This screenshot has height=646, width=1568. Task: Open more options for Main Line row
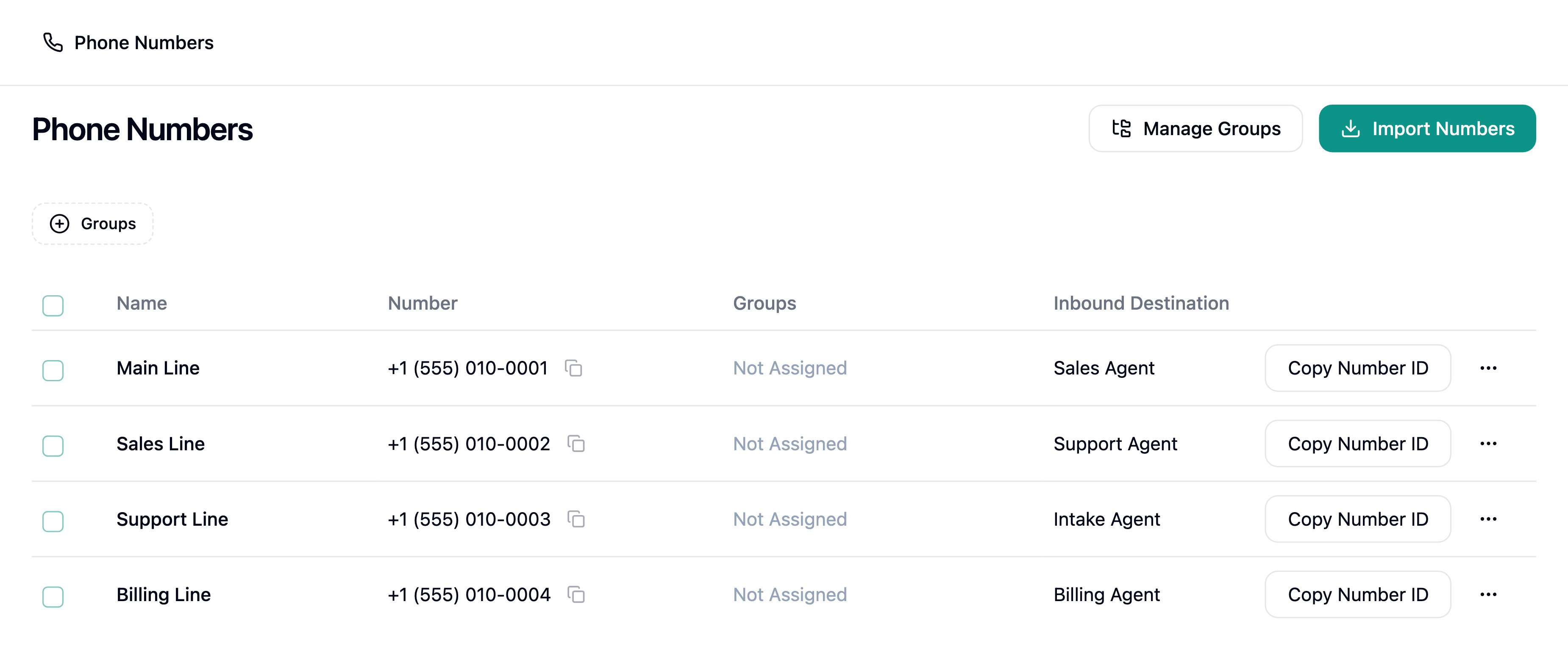[1488, 368]
